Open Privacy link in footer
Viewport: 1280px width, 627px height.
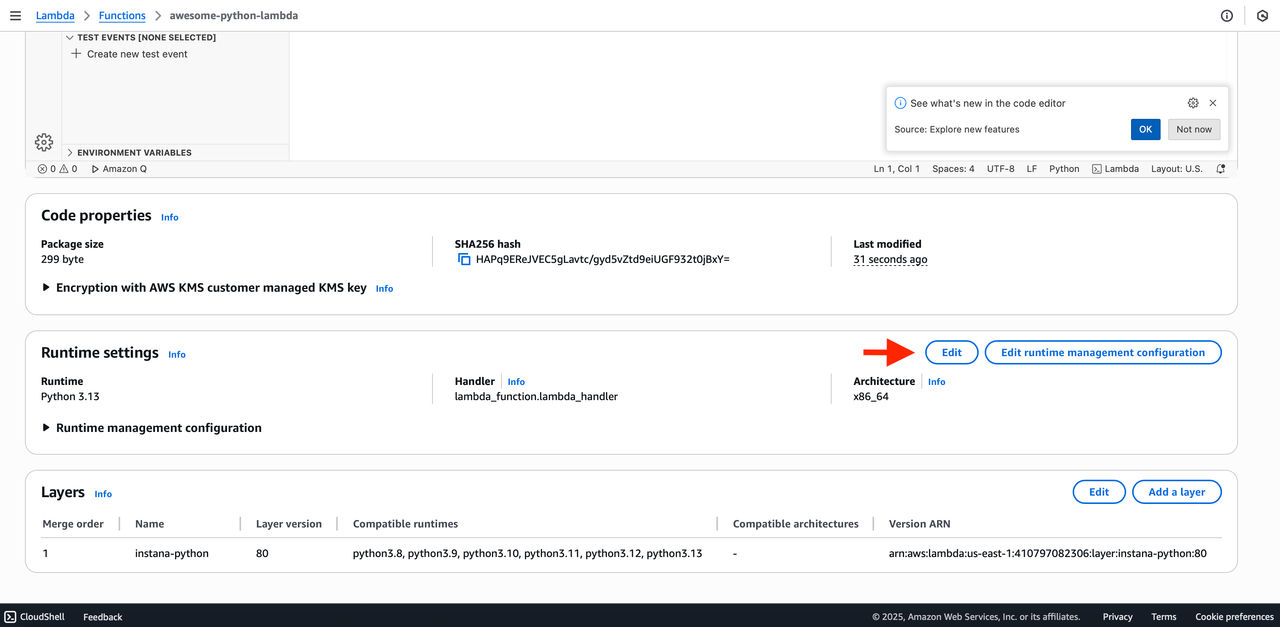1118,617
